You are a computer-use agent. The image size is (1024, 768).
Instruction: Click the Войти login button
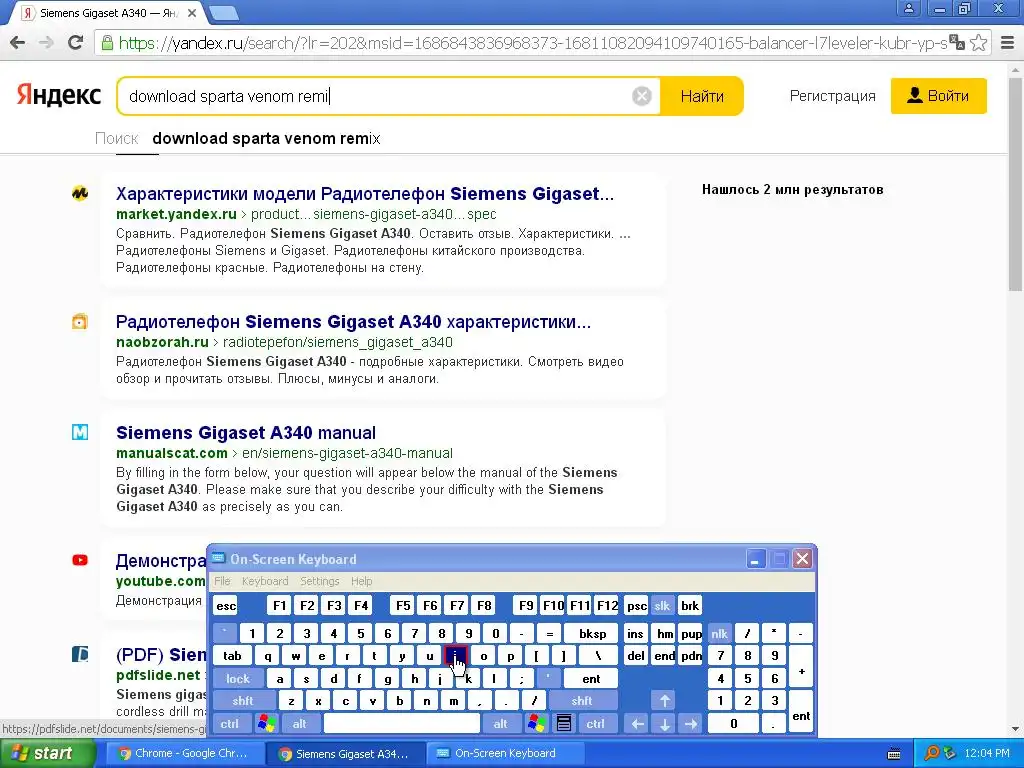click(938, 96)
